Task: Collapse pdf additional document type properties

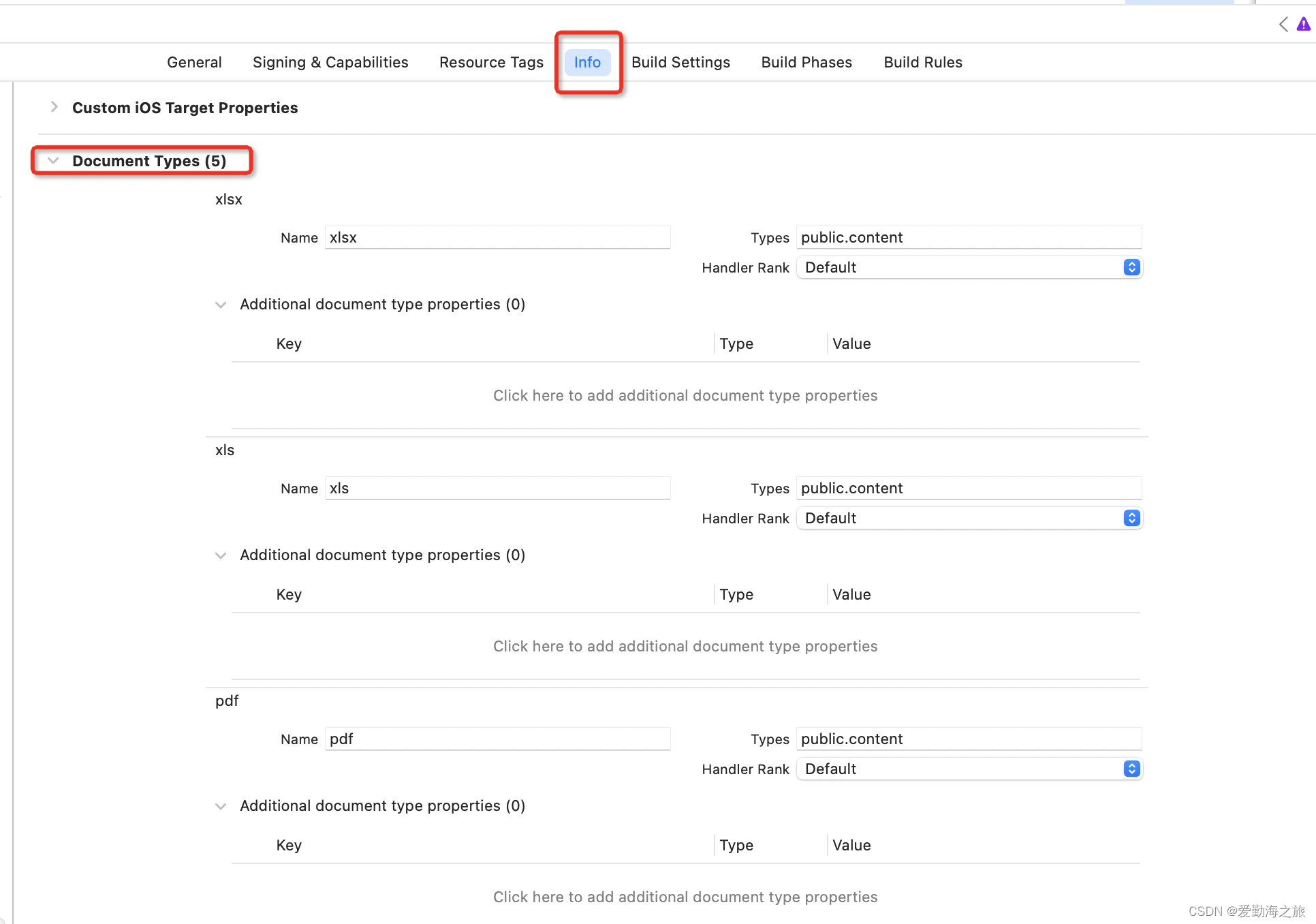Action: [x=221, y=806]
